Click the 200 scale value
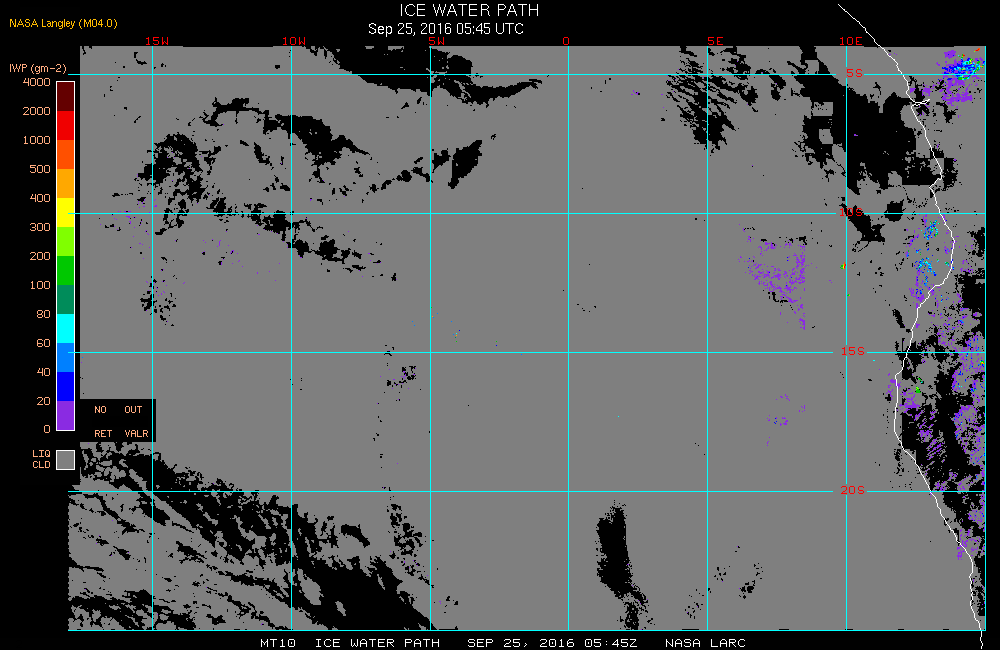This screenshot has height=650, width=1000. (x=40, y=256)
